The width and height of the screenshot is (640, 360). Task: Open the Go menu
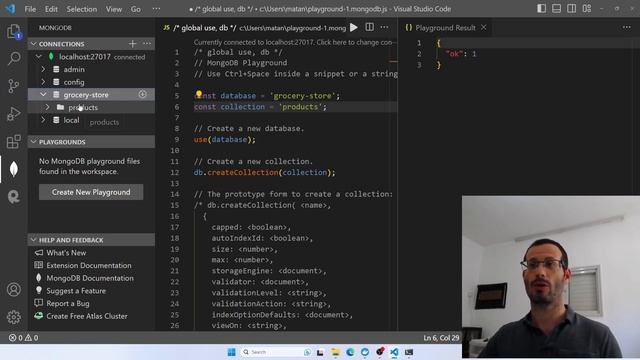(136, 9)
